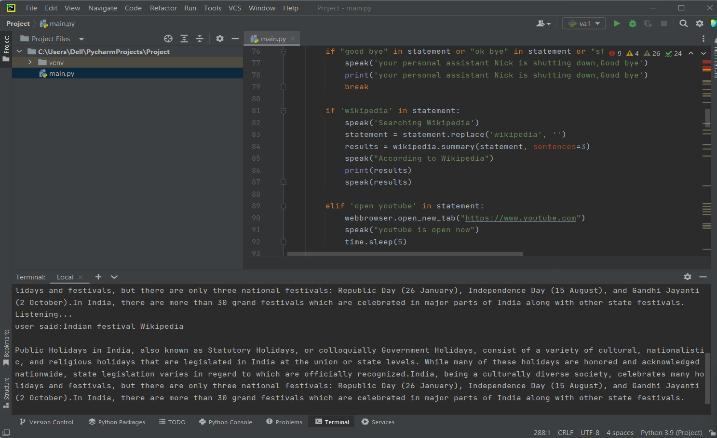Image resolution: width=717 pixels, height=438 pixels.
Task: Open Project panel settings gear
Action: pos(220,39)
